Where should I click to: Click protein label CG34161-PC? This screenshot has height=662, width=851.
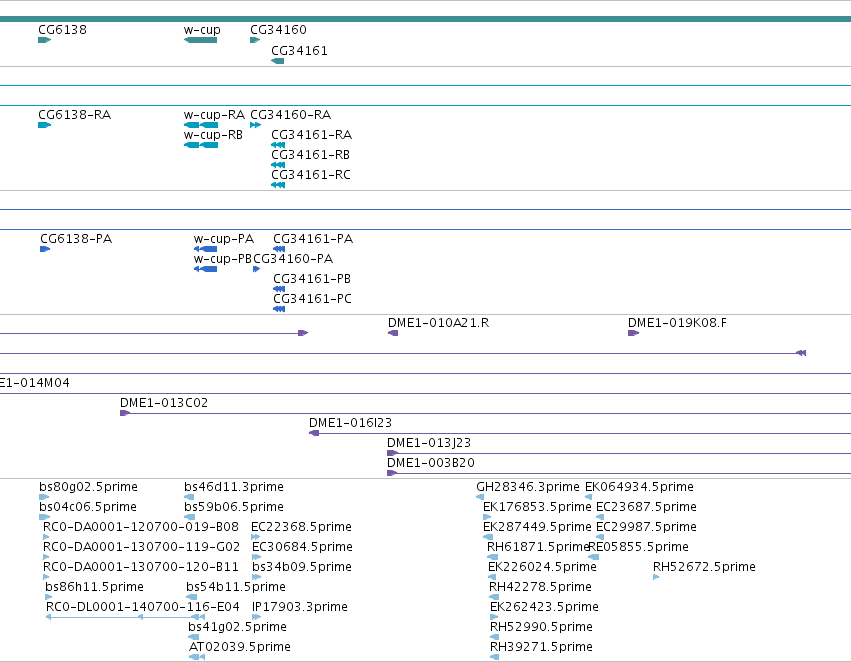coord(313,300)
